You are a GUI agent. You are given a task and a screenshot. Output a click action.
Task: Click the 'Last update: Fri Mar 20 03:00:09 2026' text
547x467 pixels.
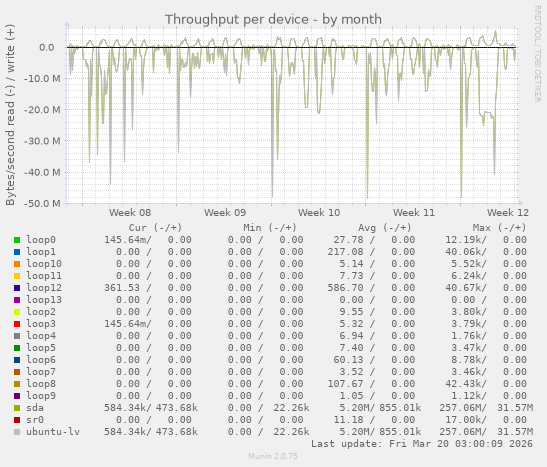click(x=422, y=444)
